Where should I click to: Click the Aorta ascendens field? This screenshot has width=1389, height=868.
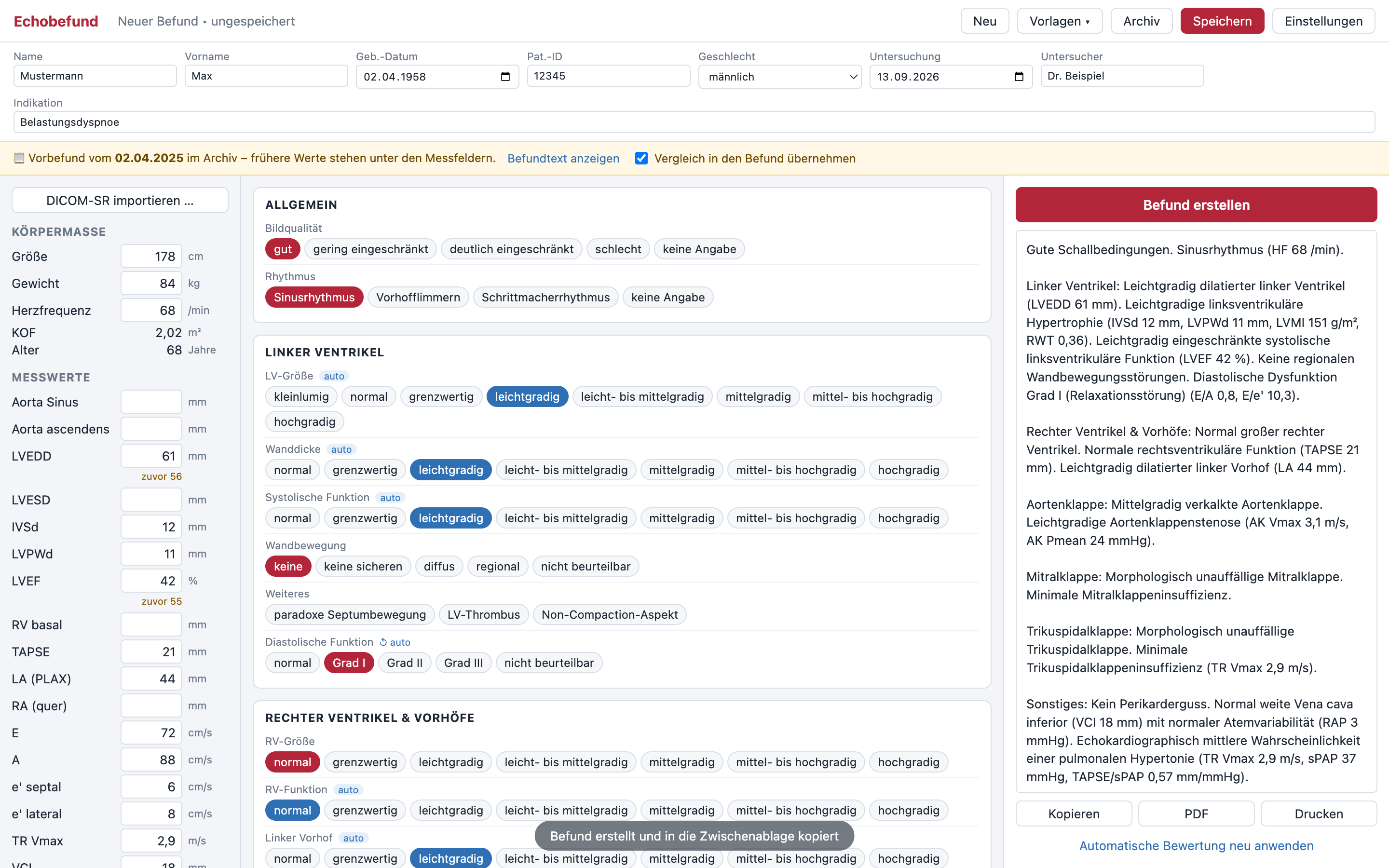151,429
